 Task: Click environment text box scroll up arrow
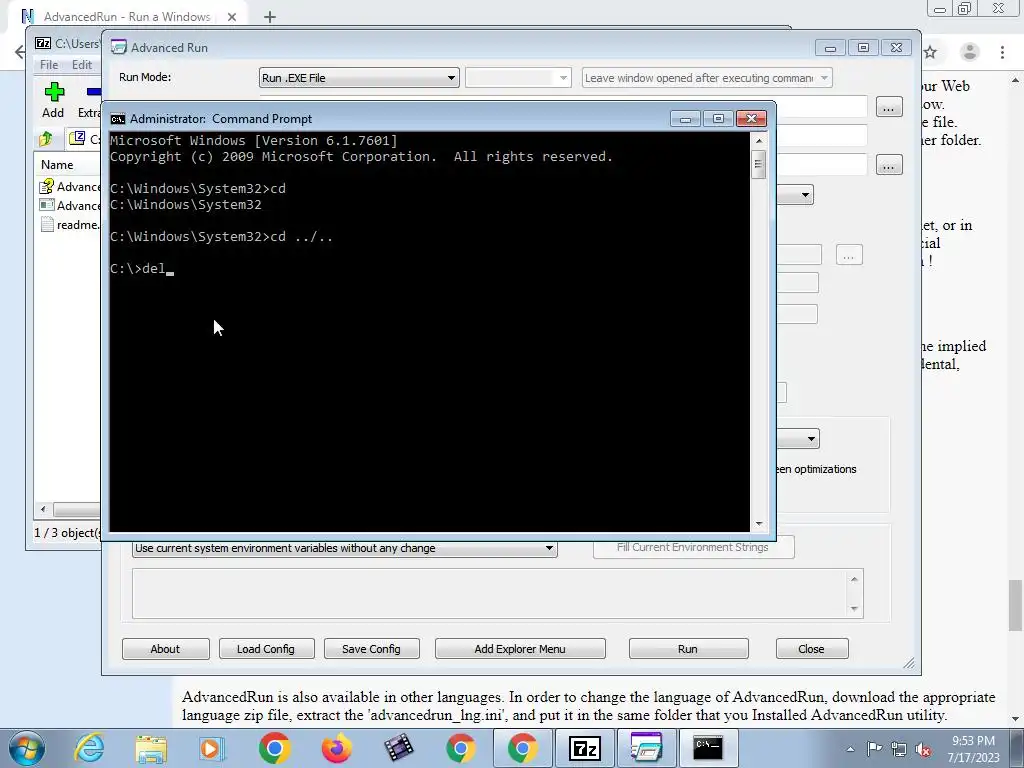coord(854,579)
